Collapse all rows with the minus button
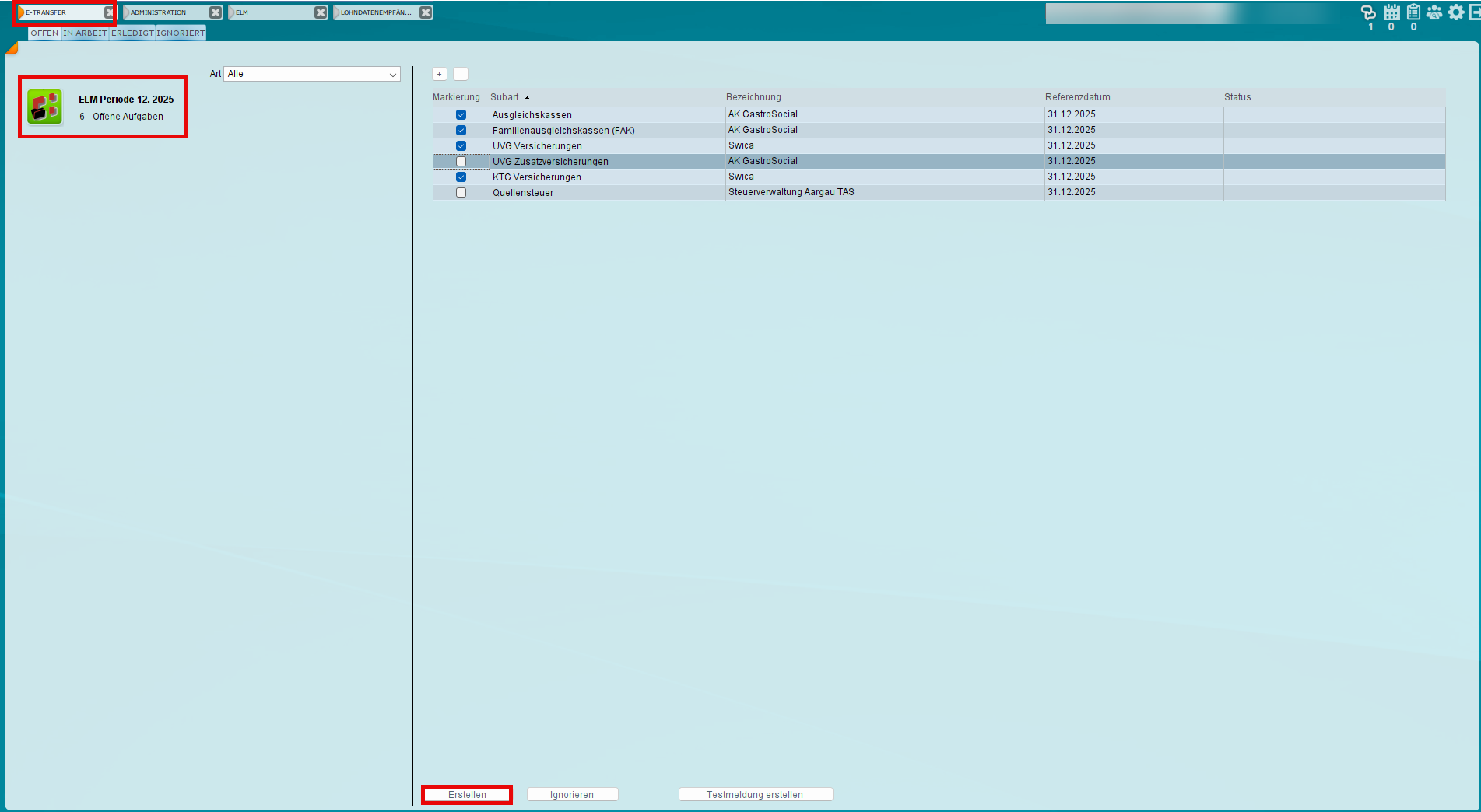Image resolution: width=1481 pixels, height=812 pixels. pos(460,74)
